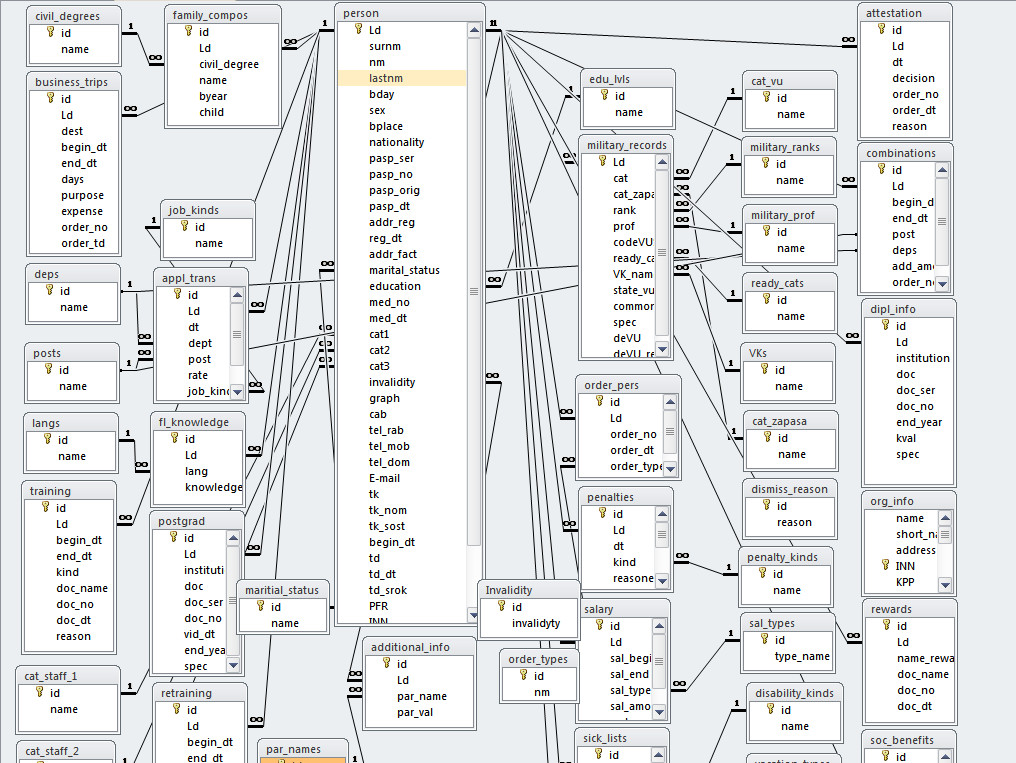This screenshot has width=1016, height=763.
Task: Click key icon in penalty_kinds table
Action: pyautogui.click(x=763, y=573)
